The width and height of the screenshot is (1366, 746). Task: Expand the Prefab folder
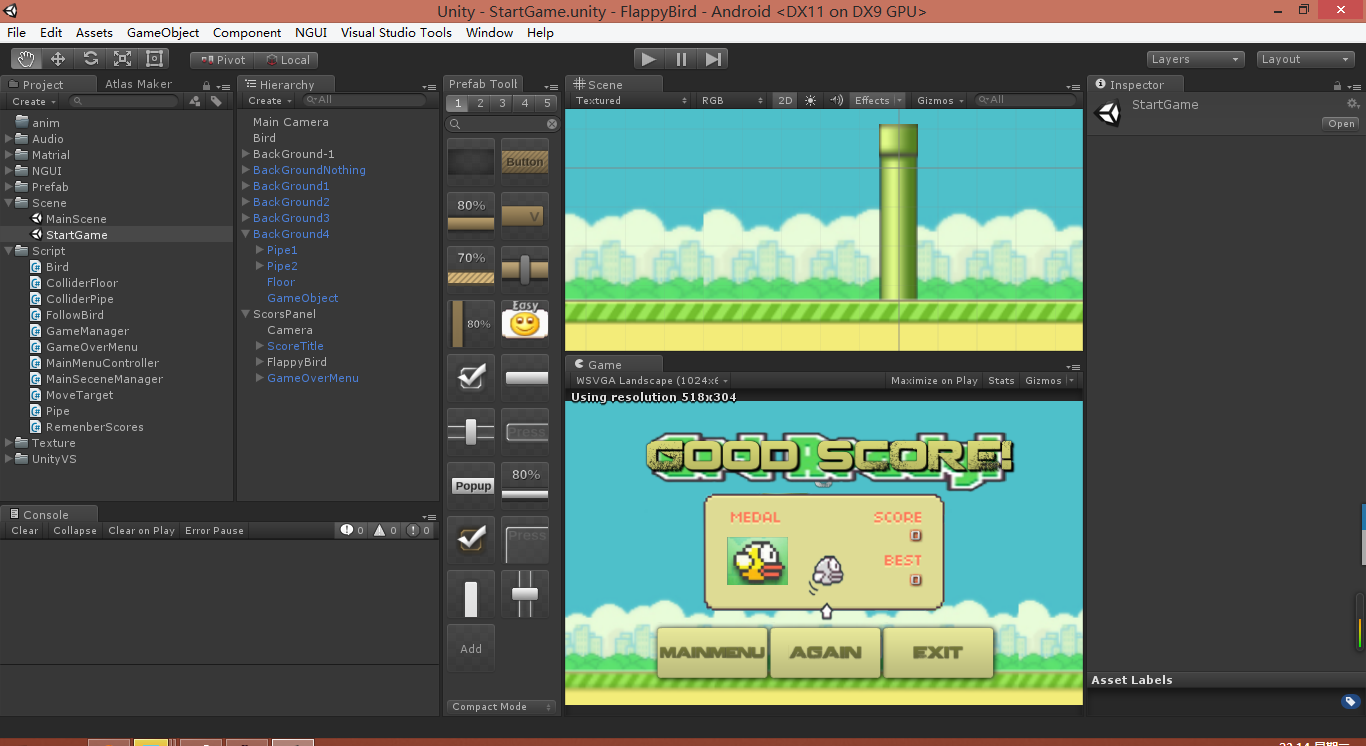coord(9,187)
